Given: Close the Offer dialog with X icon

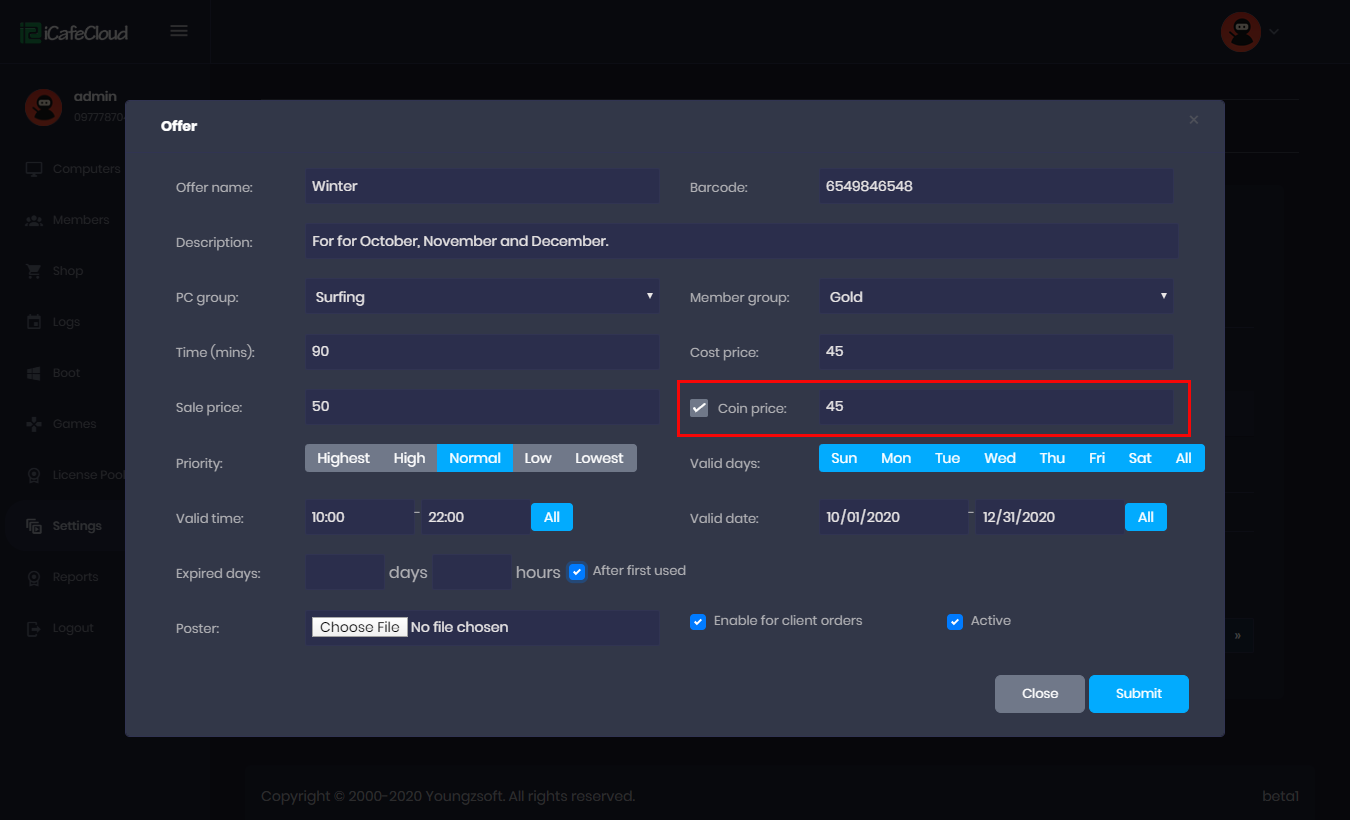Looking at the screenshot, I should 1193,120.
